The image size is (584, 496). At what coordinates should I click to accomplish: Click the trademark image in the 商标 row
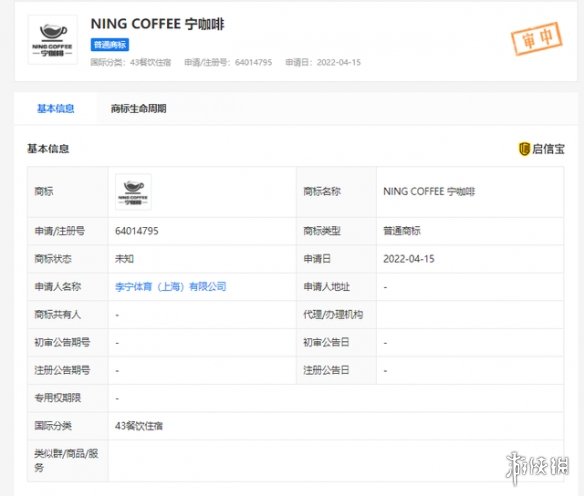[133, 192]
